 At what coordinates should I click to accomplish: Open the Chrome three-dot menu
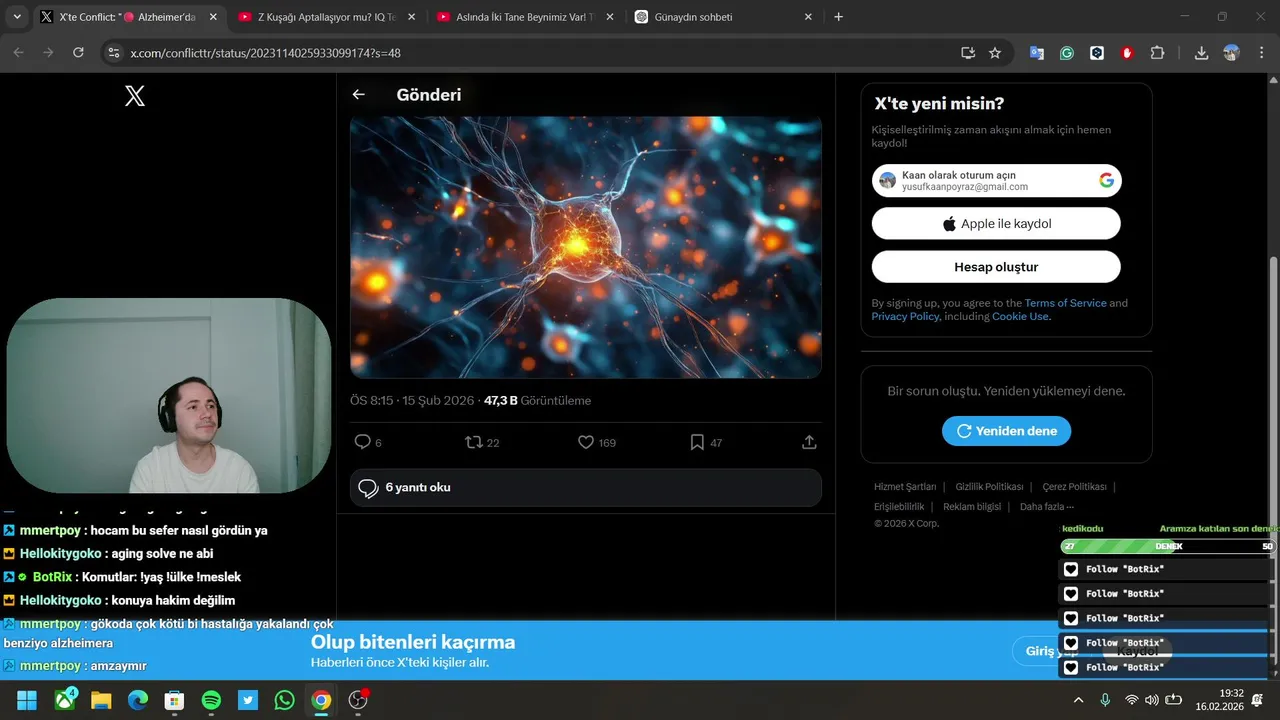1261,53
